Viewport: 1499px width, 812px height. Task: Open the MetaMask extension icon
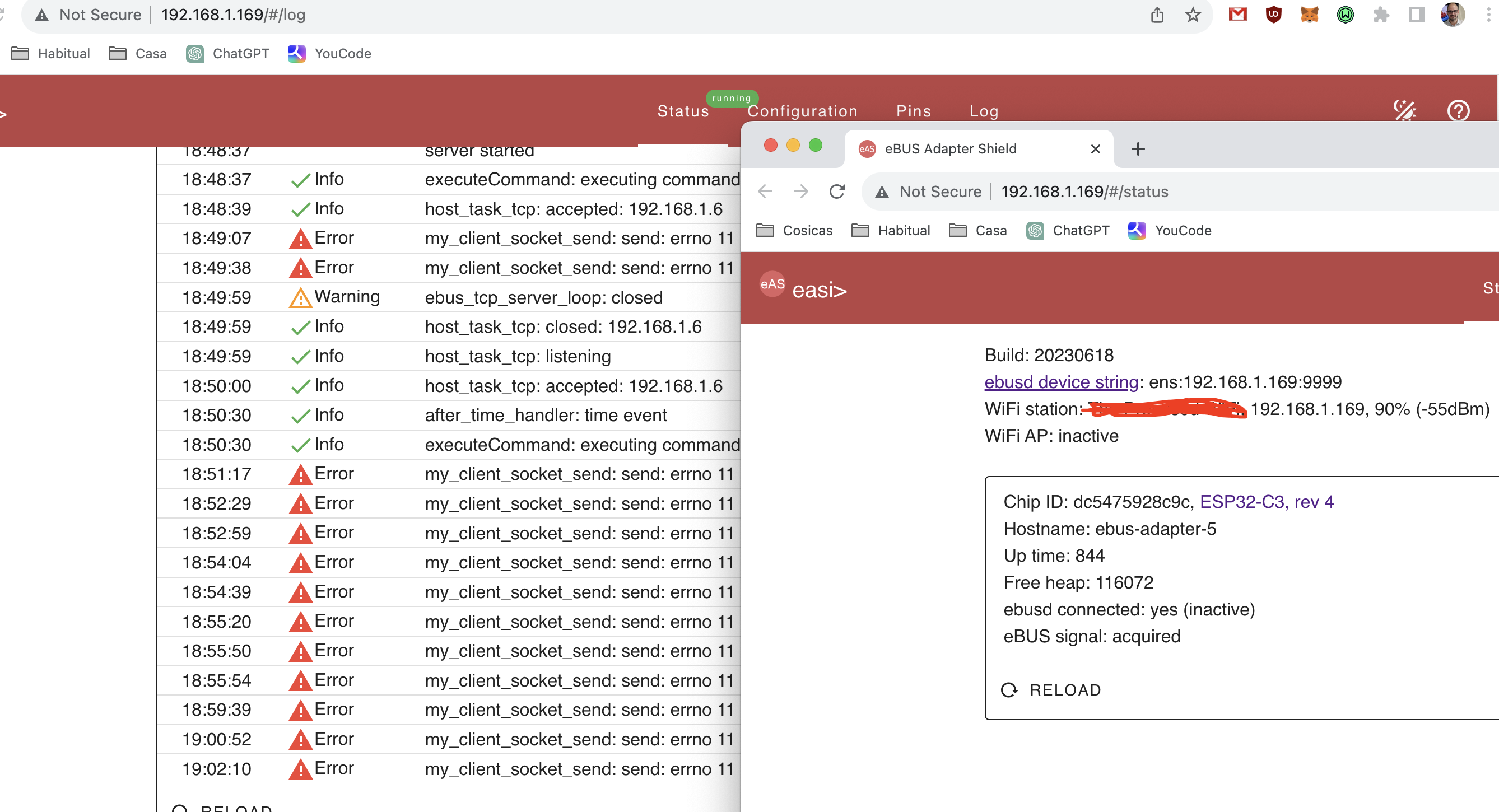(x=1309, y=15)
